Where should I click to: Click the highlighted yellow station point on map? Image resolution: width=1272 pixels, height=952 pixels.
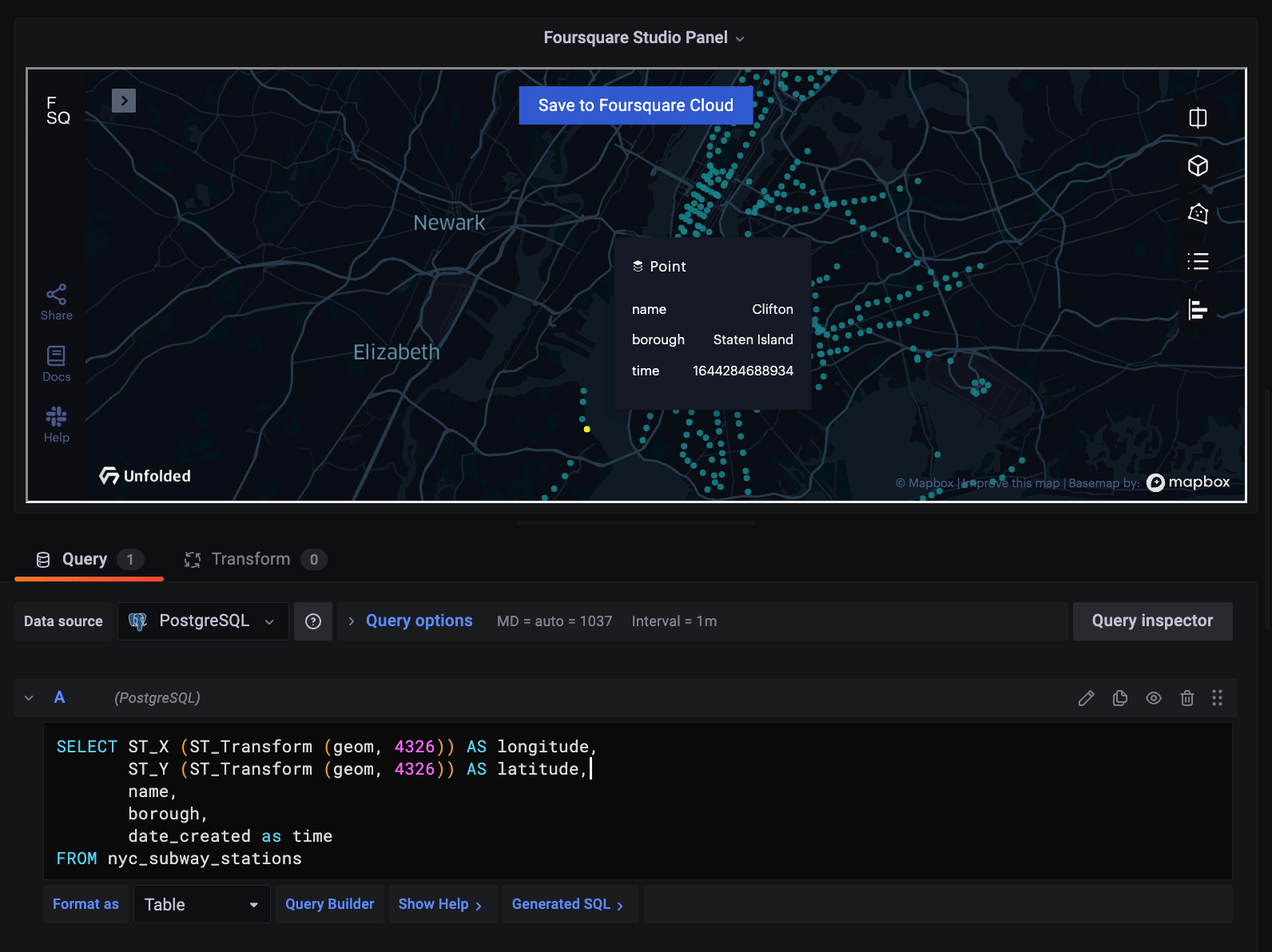point(587,430)
